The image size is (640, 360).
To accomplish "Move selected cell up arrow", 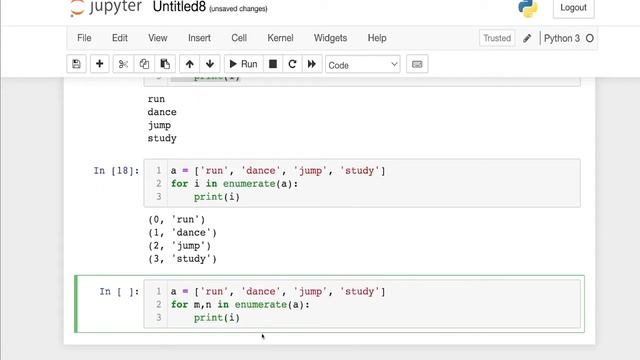I will [x=189, y=64].
